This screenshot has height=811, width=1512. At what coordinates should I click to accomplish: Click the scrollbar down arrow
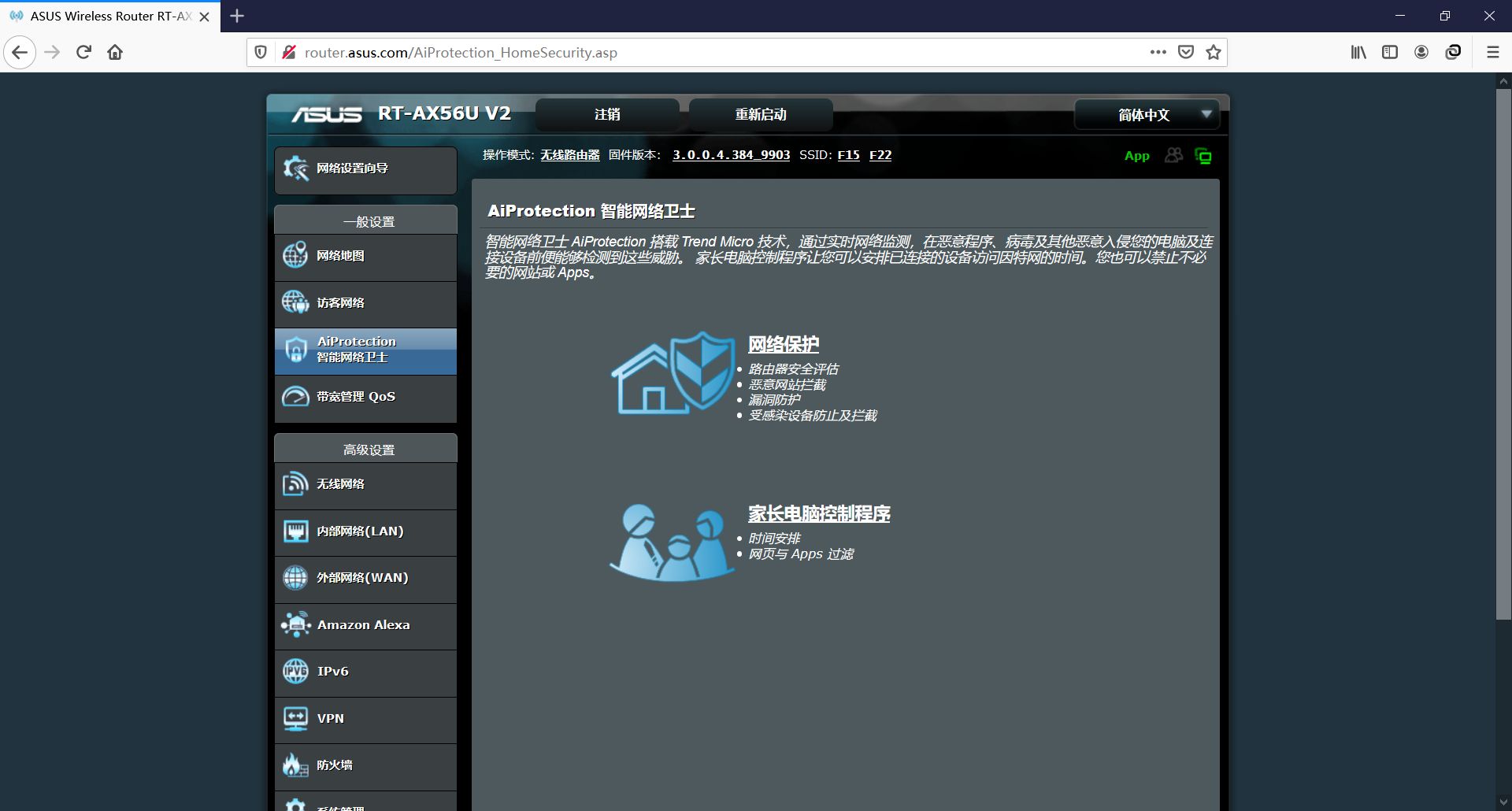1503,803
